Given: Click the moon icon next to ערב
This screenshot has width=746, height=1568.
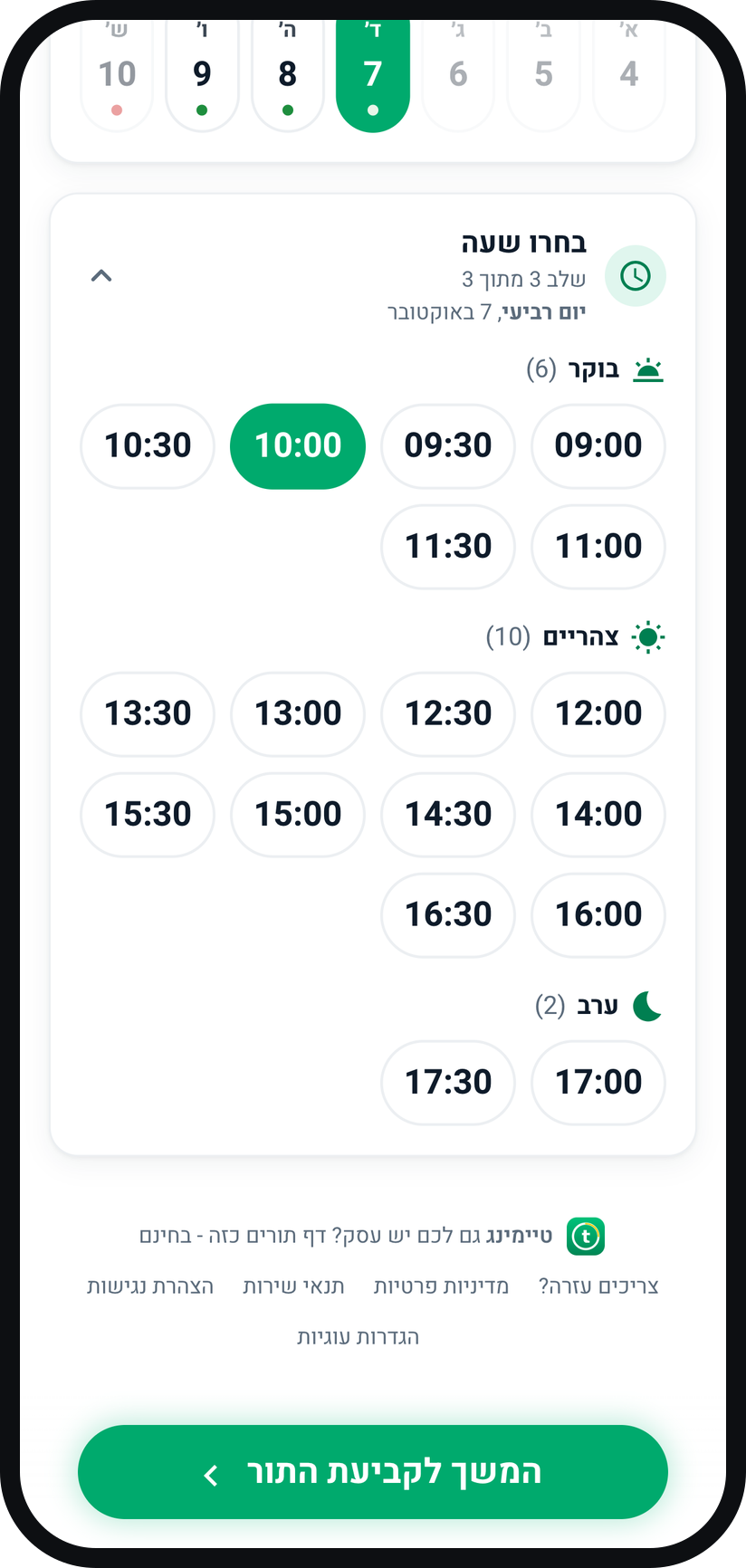Looking at the screenshot, I should 647,1006.
